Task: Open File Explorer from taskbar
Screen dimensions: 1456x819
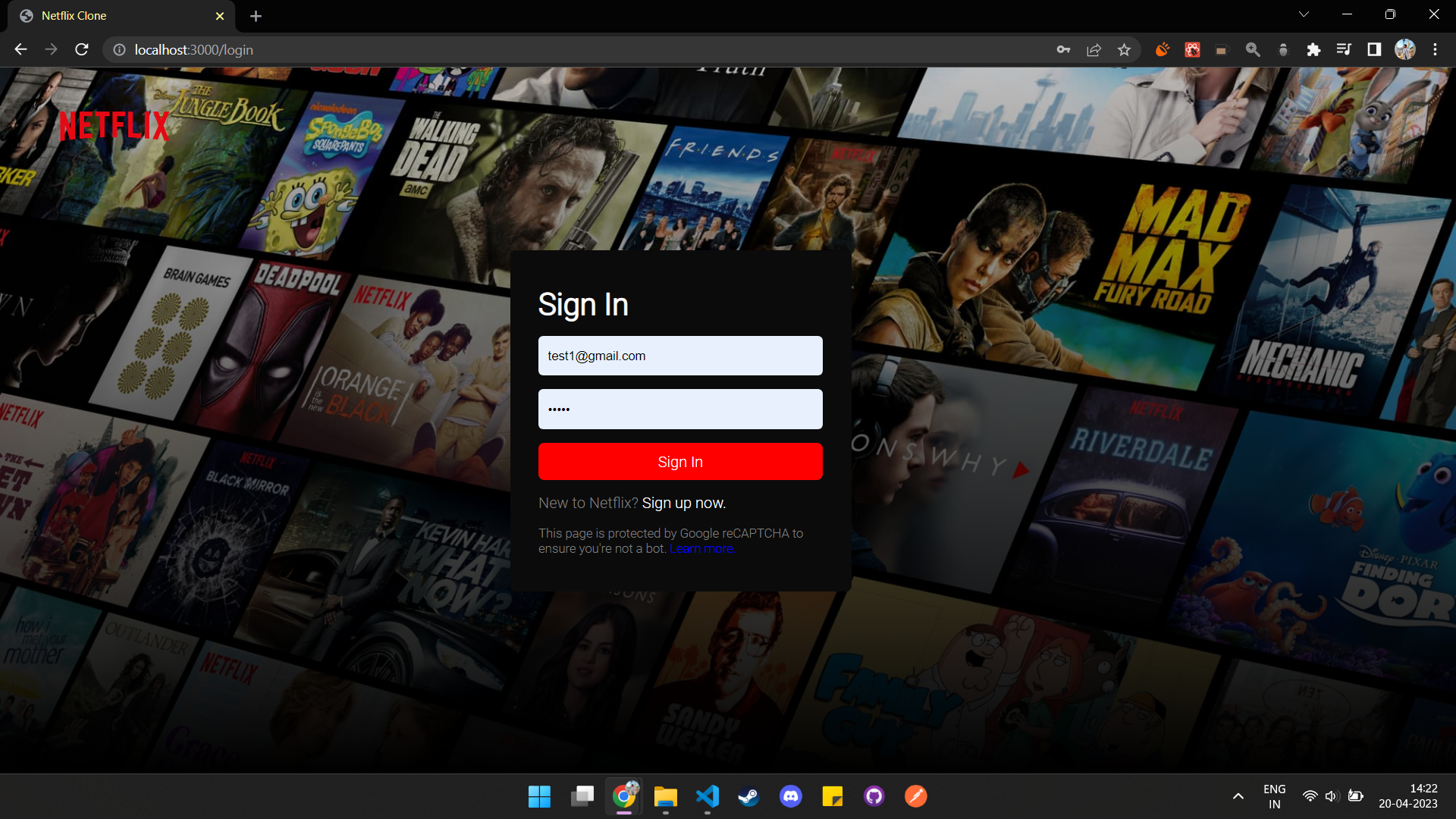Action: point(666,796)
